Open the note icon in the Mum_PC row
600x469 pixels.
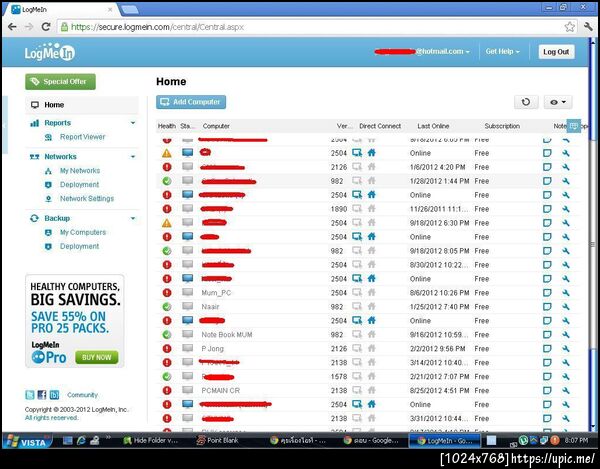pyautogui.click(x=547, y=293)
